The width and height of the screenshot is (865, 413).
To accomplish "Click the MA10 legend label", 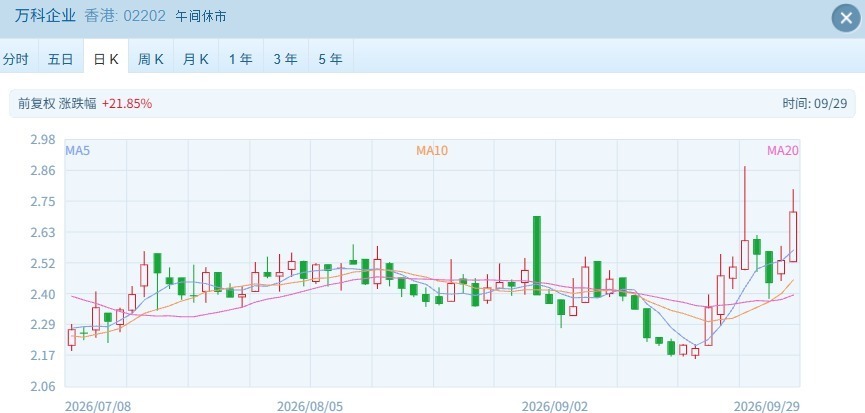I will 432,151.
